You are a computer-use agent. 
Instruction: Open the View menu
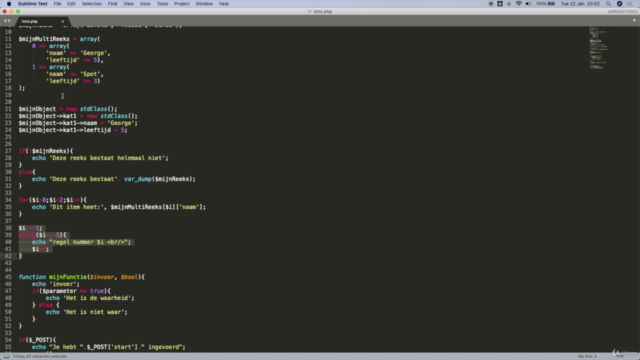(x=128, y=4)
